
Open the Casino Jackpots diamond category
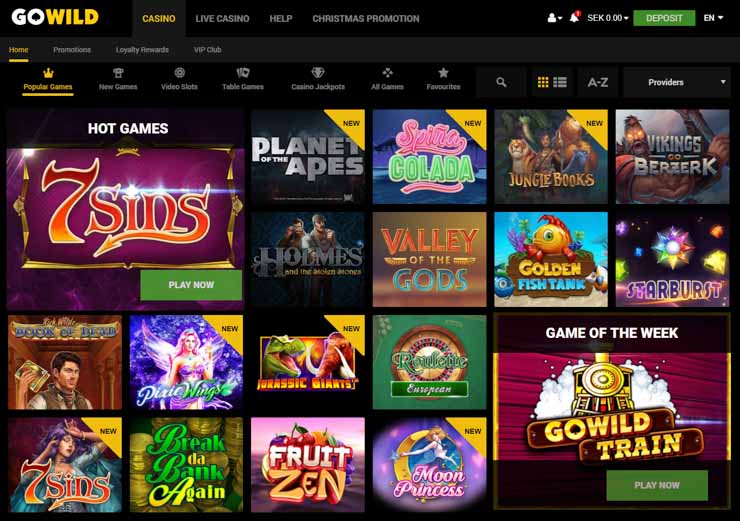pos(318,80)
